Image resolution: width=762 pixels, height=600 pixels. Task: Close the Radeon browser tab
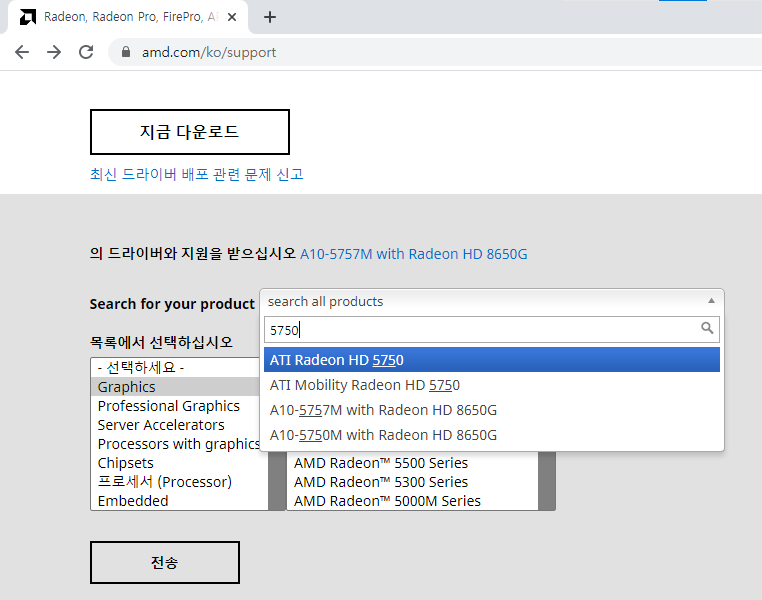coord(232,17)
